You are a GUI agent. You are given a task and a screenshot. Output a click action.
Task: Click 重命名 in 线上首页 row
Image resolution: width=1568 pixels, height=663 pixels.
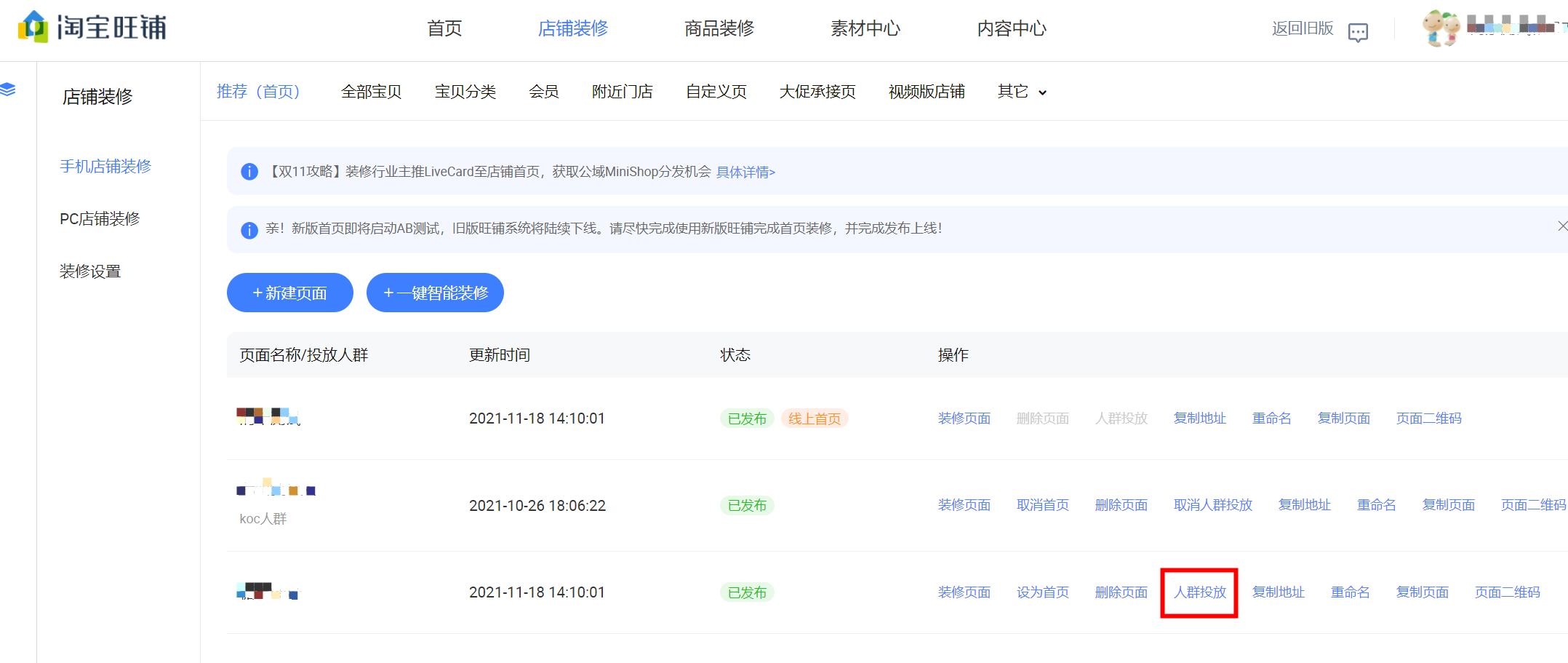(1272, 418)
